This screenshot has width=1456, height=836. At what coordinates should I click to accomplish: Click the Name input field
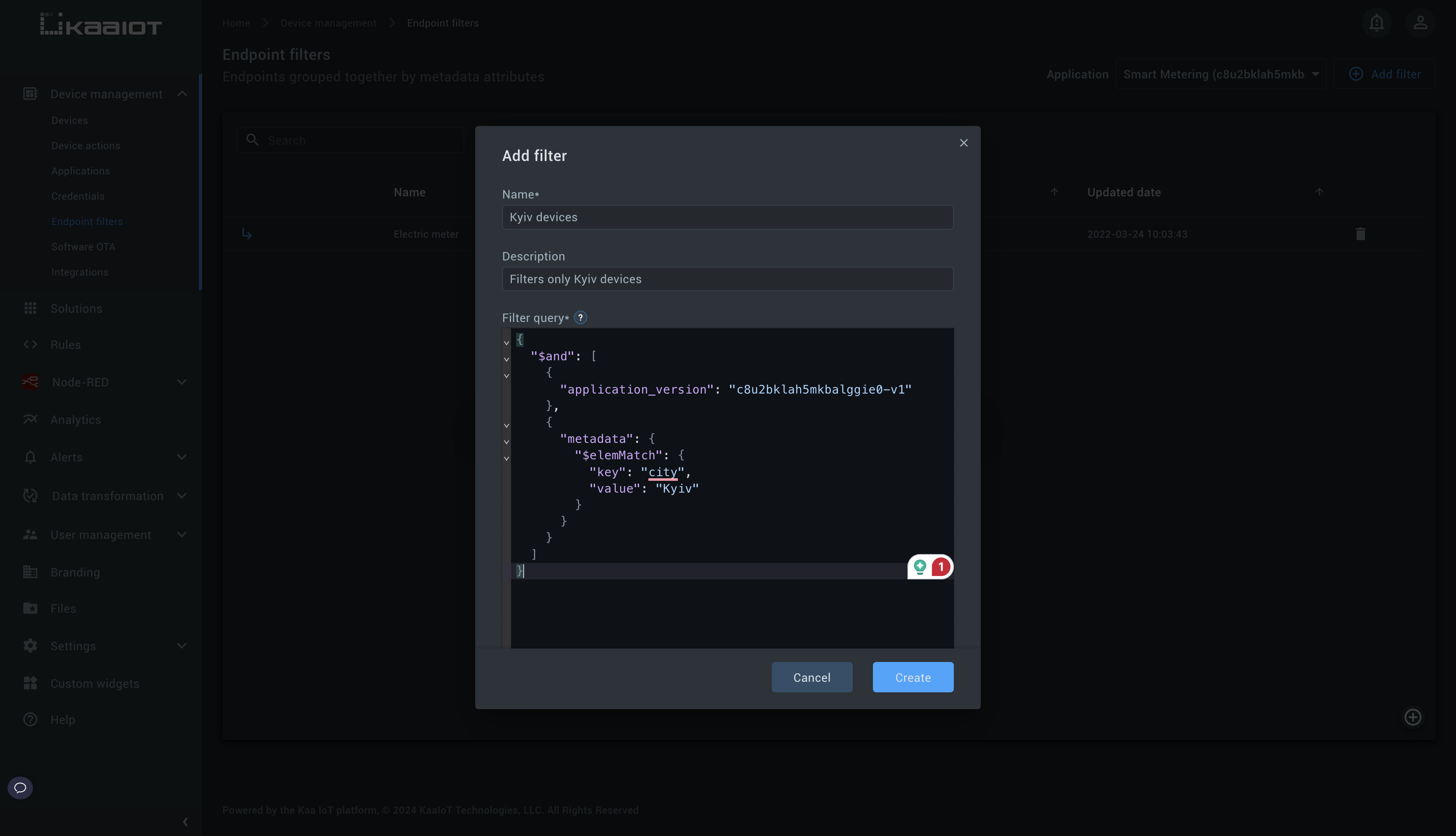pyautogui.click(x=727, y=217)
